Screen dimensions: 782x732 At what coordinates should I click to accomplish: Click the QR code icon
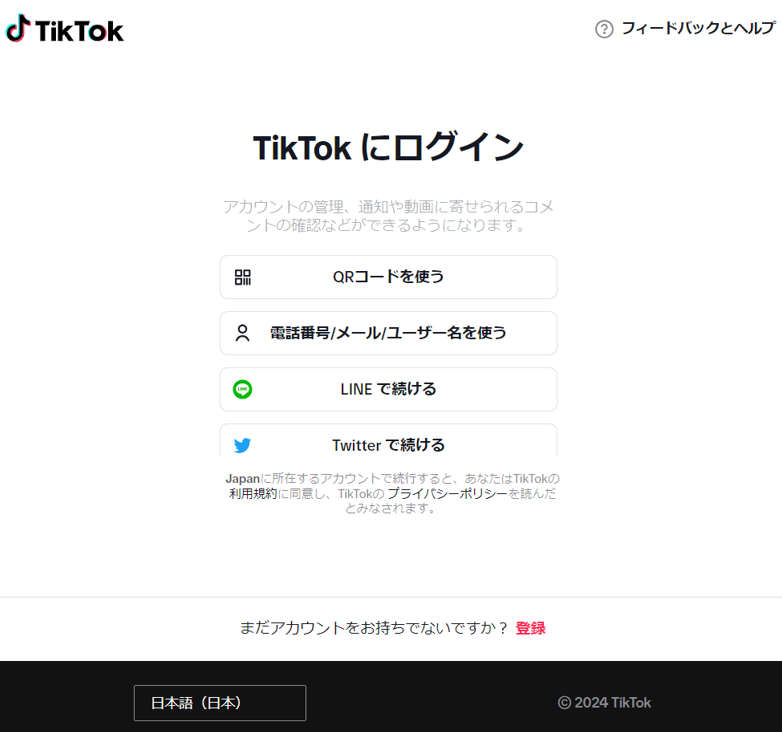243,277
